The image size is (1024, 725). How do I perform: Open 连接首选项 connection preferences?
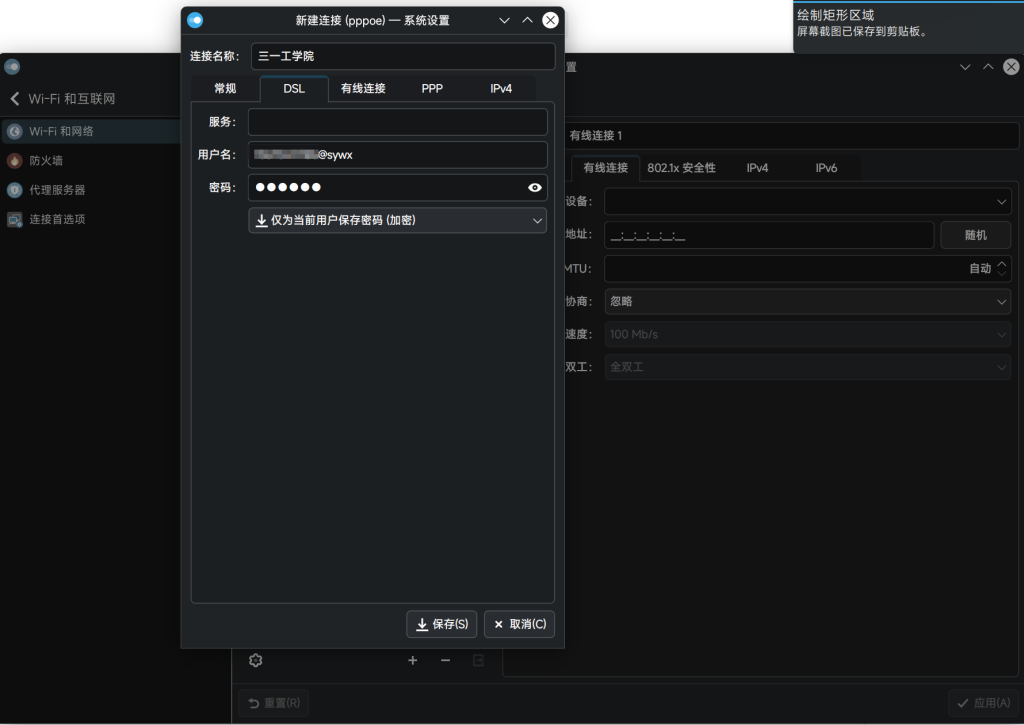point(57,219)
